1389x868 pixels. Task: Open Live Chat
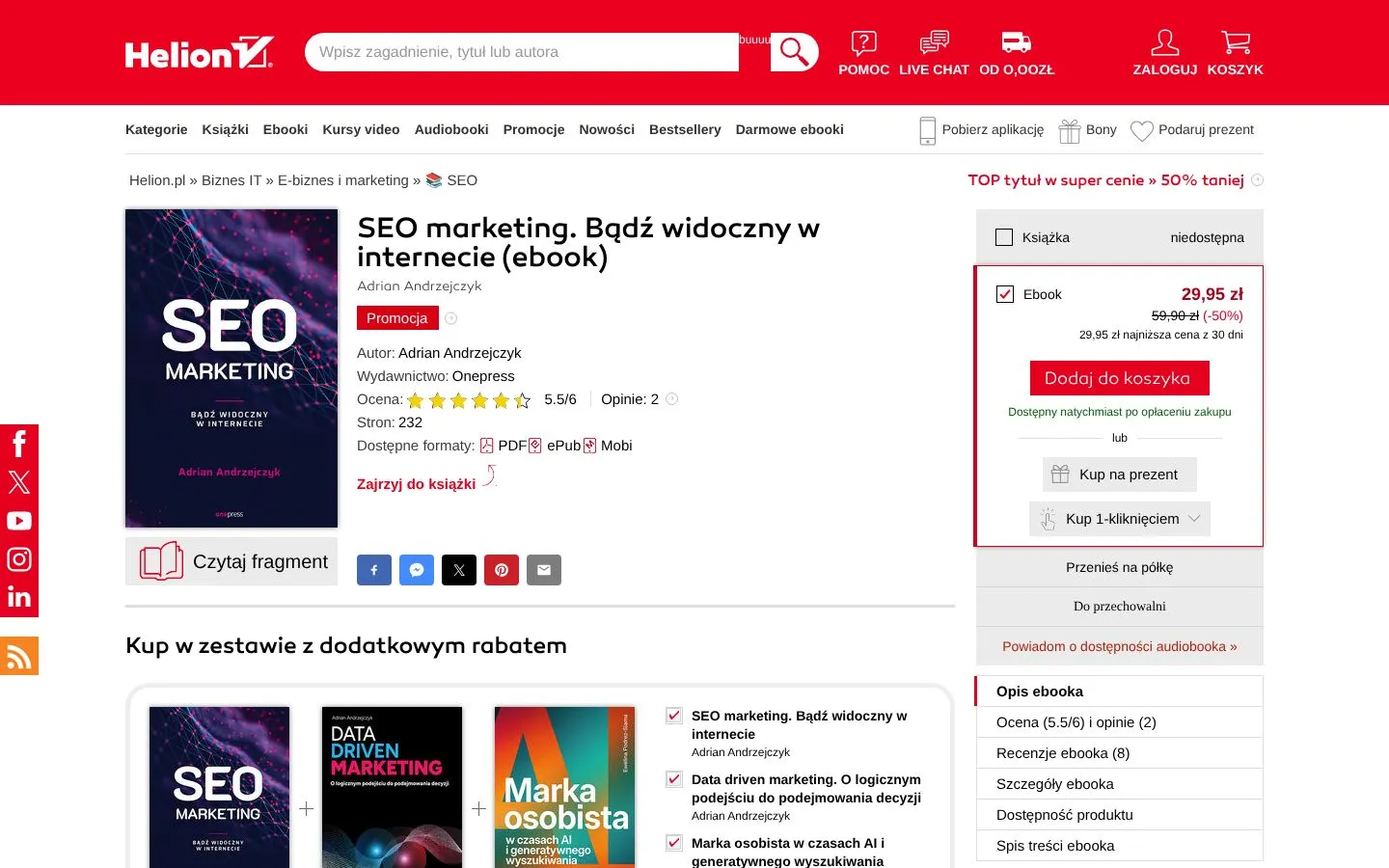coord(934,53)
